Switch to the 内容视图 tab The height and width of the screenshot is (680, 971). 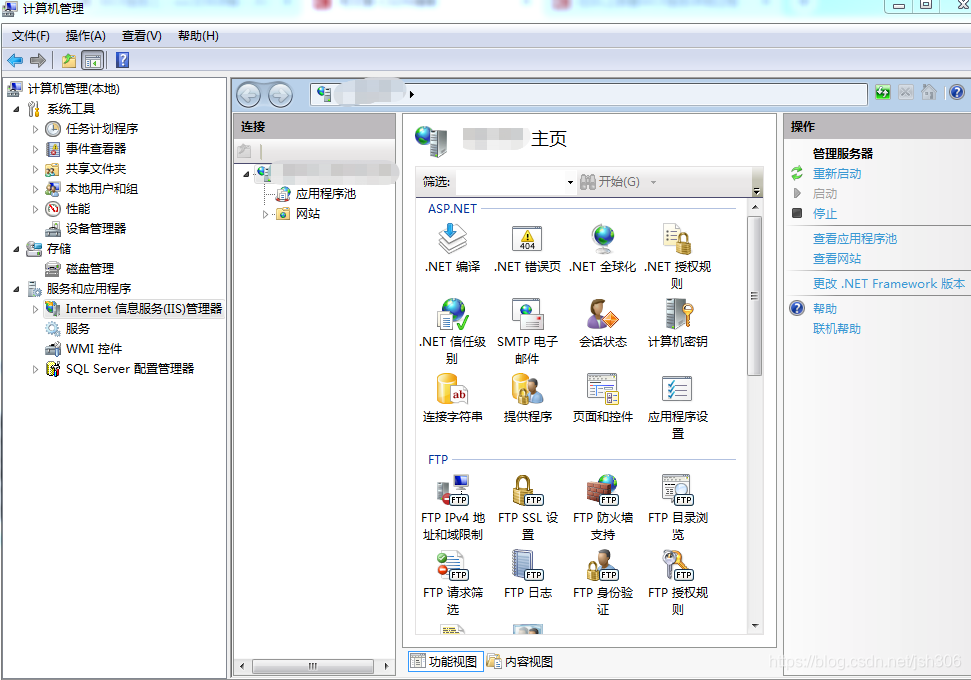(527, 660)
